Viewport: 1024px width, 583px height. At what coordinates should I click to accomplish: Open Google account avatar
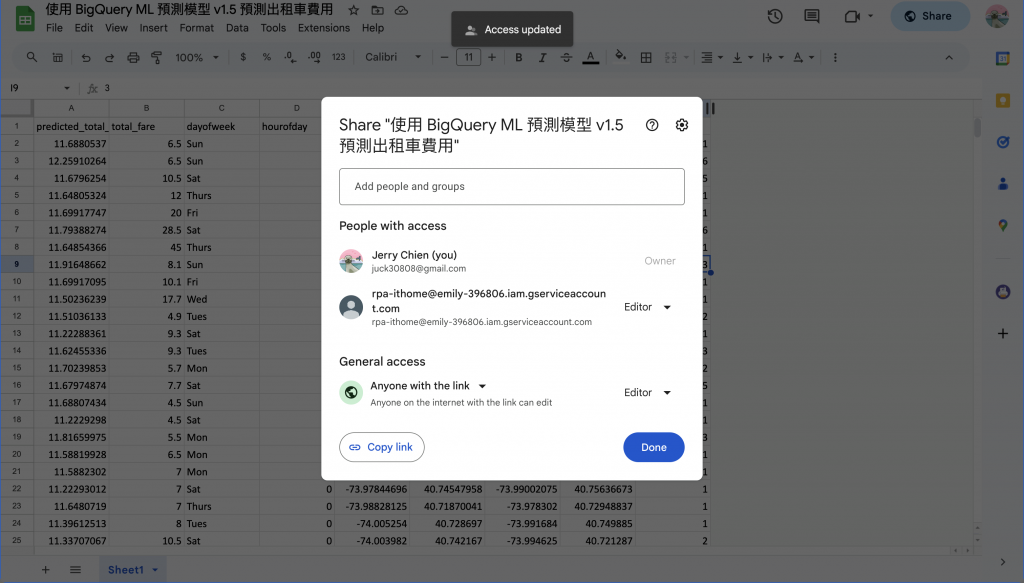[997, 16]
